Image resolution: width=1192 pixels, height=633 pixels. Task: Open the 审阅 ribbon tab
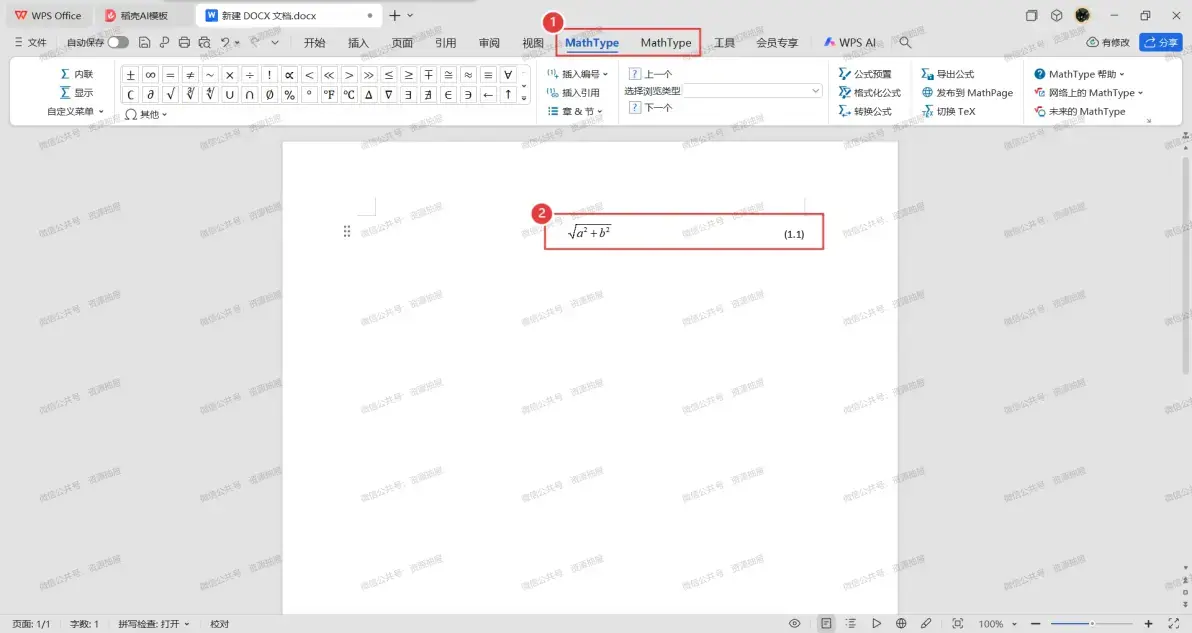[x=489, y=43]
